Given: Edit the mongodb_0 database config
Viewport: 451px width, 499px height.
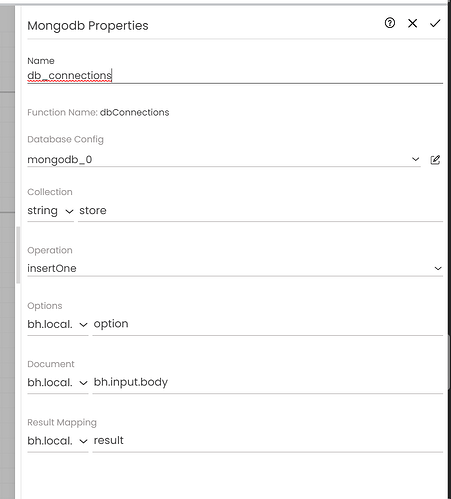Looking at the screenshot, I should click(x=435, y=160).
